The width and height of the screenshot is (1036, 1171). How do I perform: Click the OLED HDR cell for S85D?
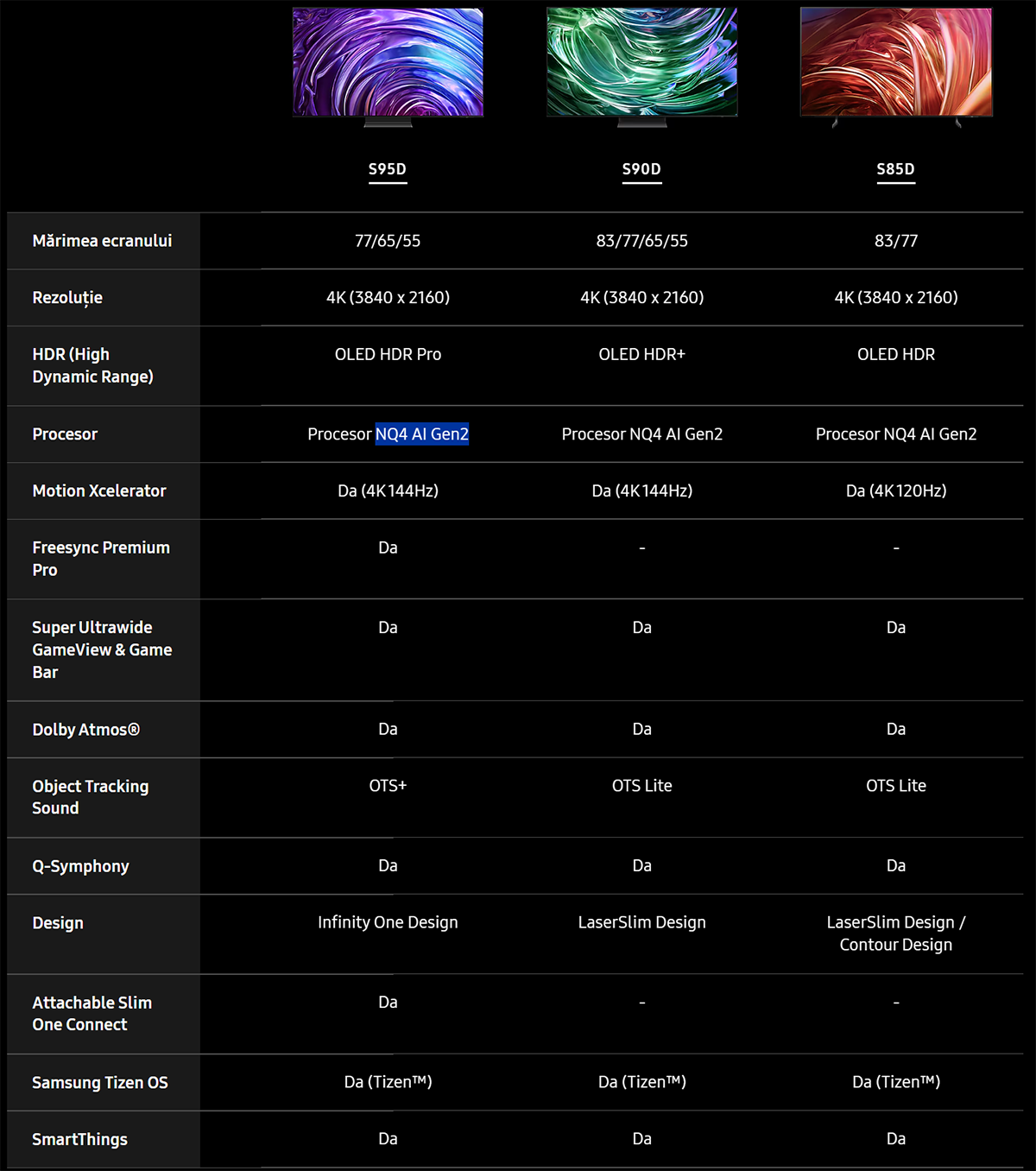pos(896,354)
